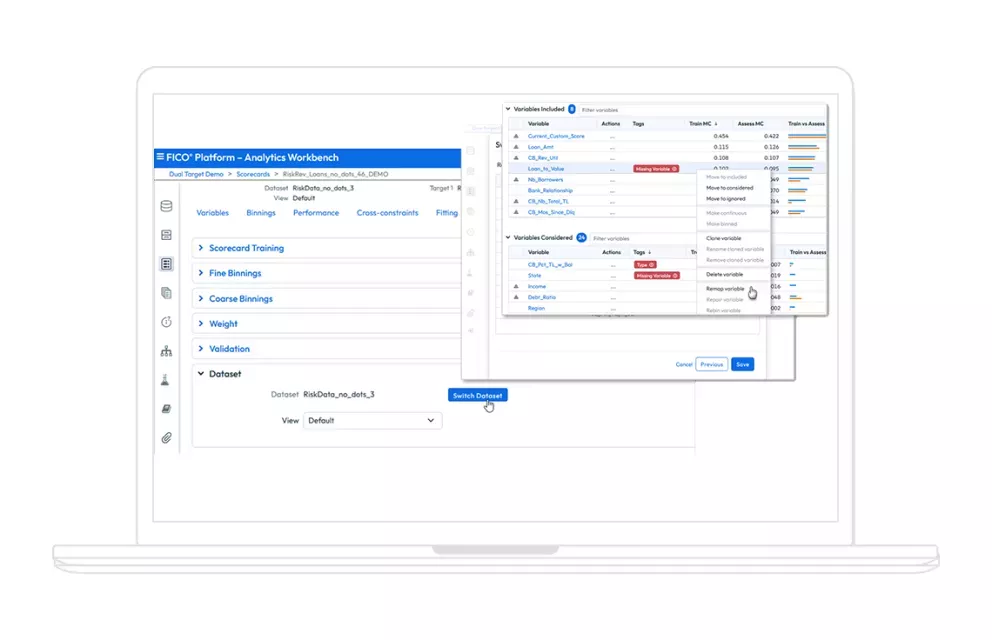Select the database icon in the left sidebar
The image size is (992, 640).
(x=165, y=206)
